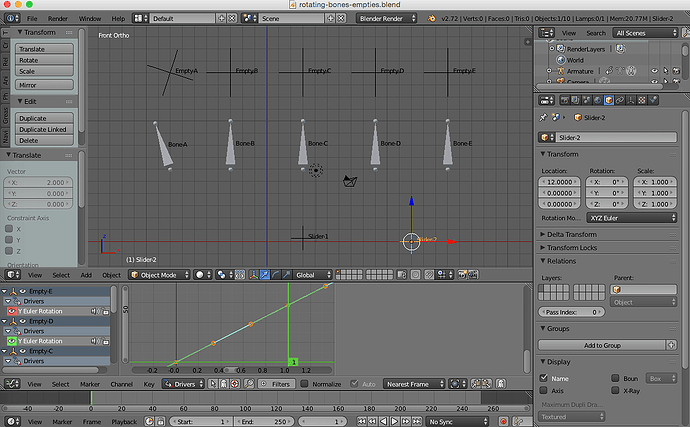Open the Texture properties tab
690x427 pixels.
[642, 100]
